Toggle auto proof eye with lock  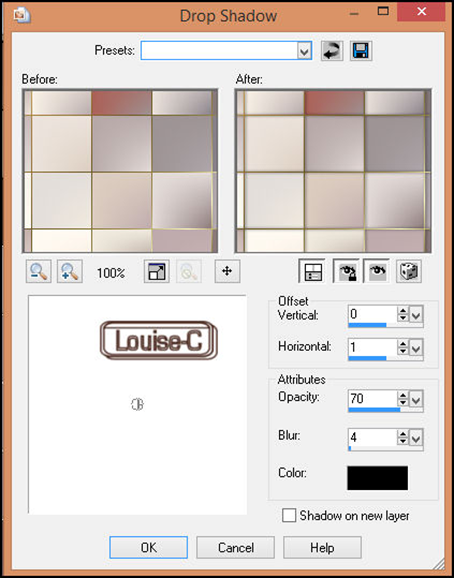point(346,271)
